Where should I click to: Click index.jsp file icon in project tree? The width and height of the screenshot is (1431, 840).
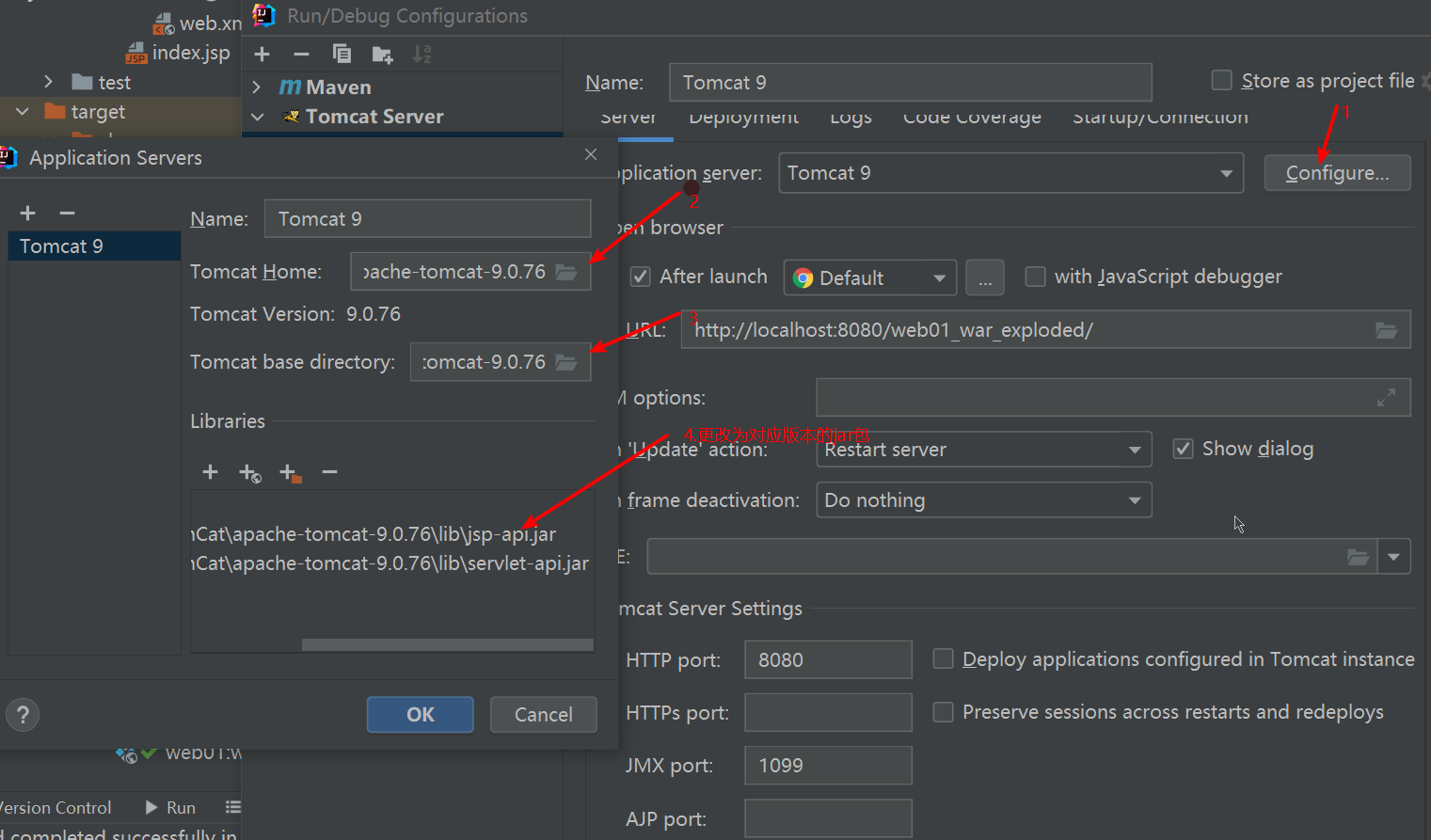tap(136, 54)
